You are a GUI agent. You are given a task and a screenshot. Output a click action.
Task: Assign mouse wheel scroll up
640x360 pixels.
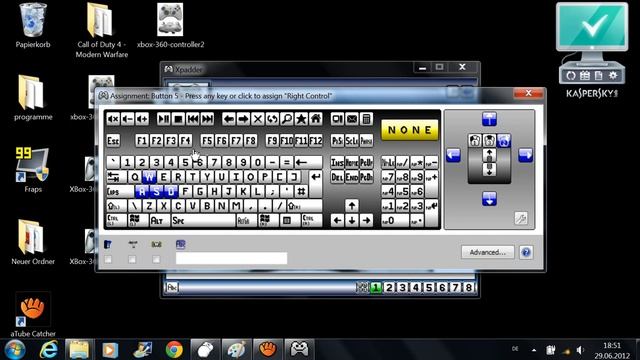(489, 155)
